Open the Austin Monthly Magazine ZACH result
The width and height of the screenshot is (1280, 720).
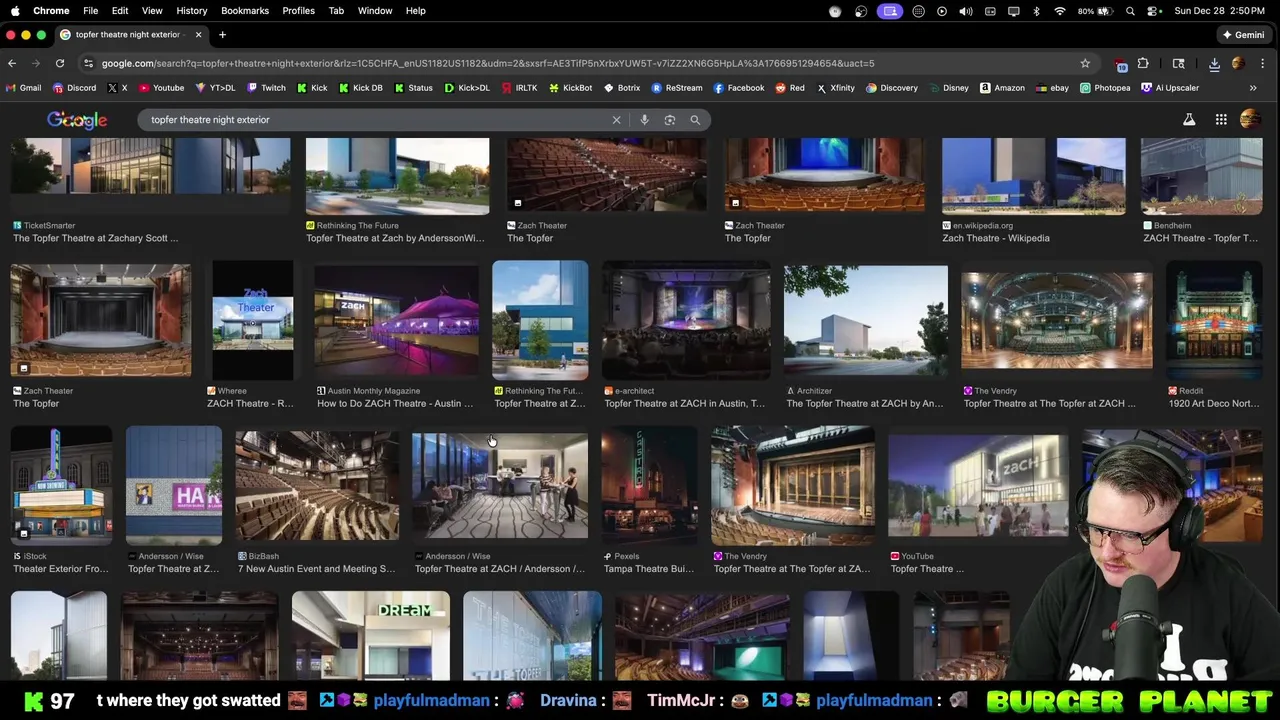pos(395,403)
